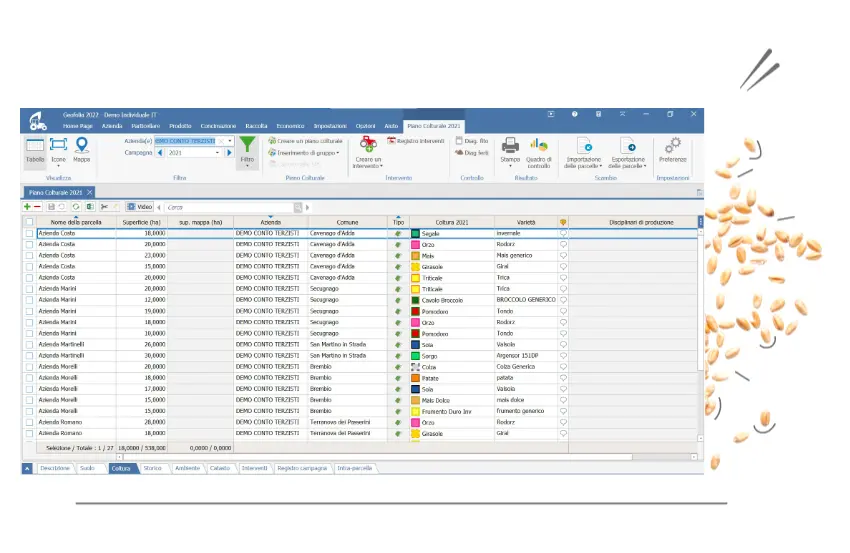850x553 pixels.
Task: Click the scissors cut icon
Action: (104, 207)
